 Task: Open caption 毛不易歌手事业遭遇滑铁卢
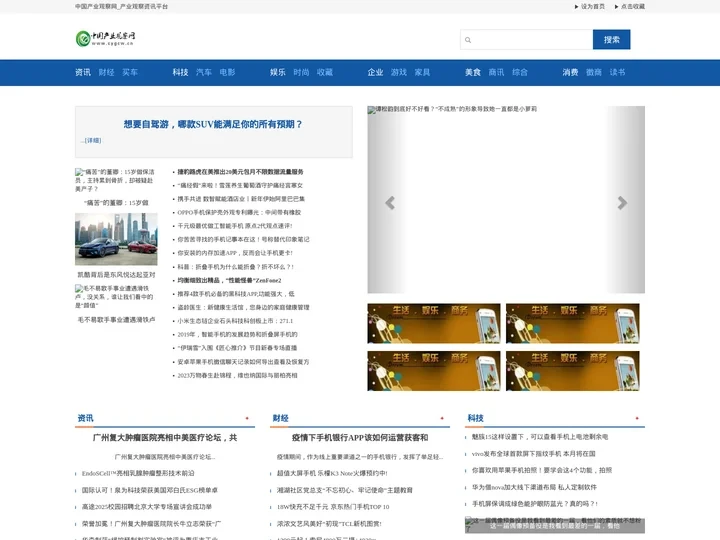tap(116, 320)
